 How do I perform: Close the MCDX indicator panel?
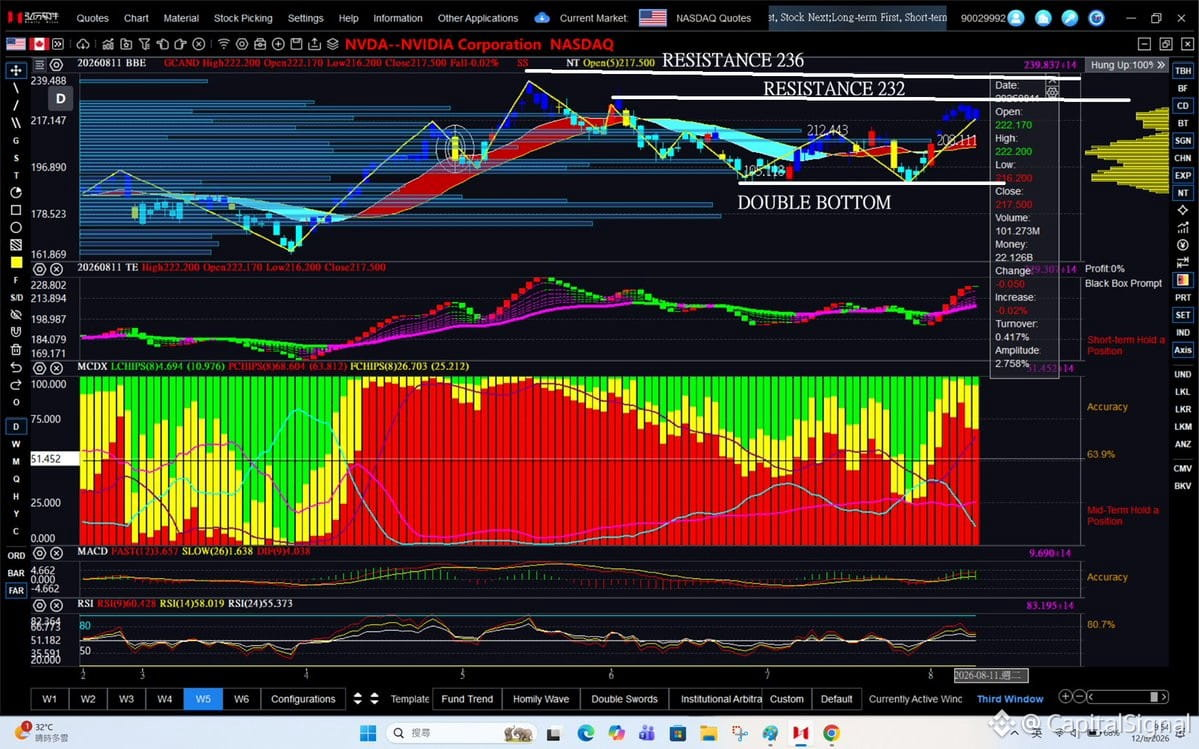point(57,368)
